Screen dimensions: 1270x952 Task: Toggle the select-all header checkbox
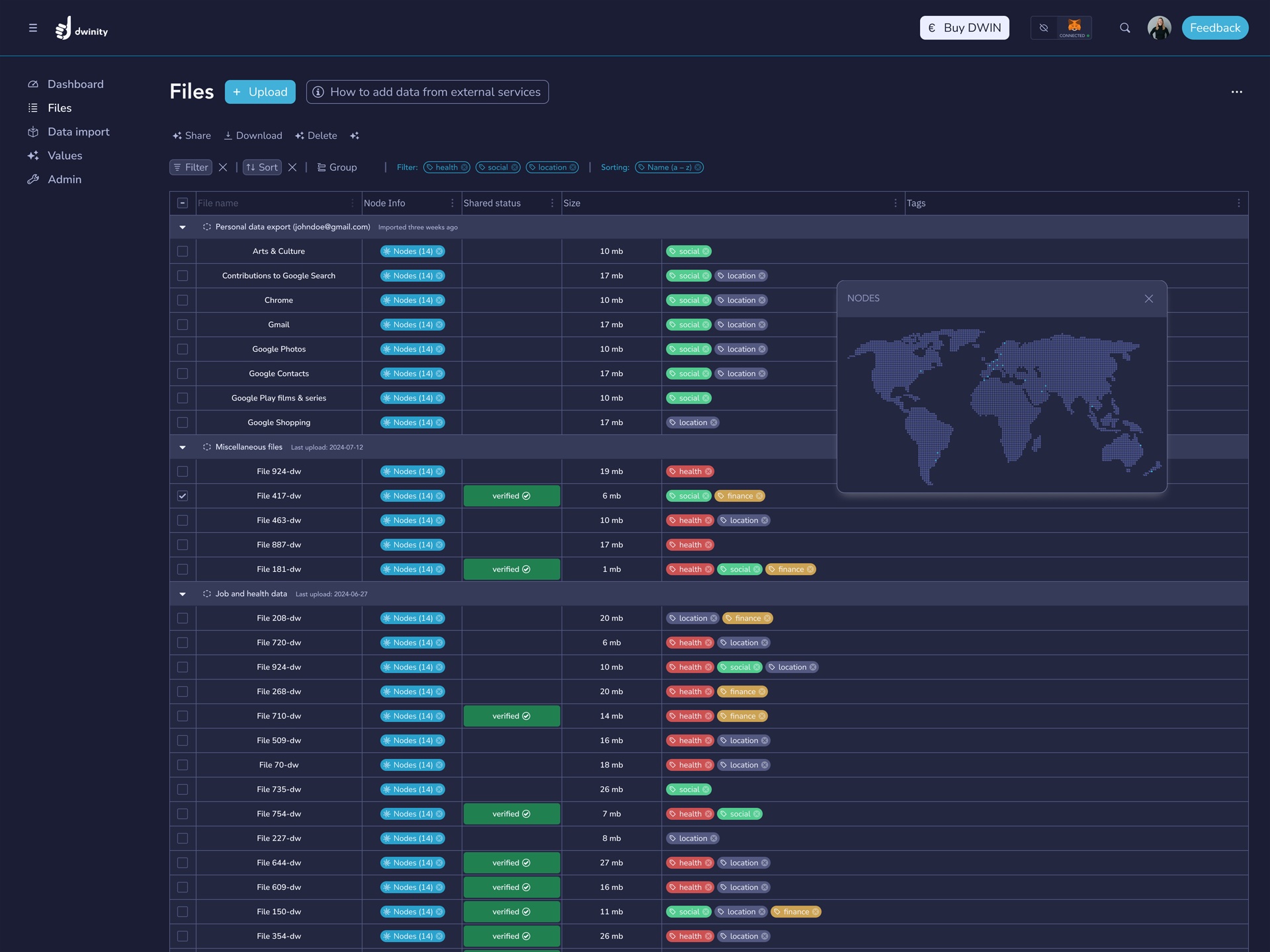pyautogui.click(x=183, y=203)
